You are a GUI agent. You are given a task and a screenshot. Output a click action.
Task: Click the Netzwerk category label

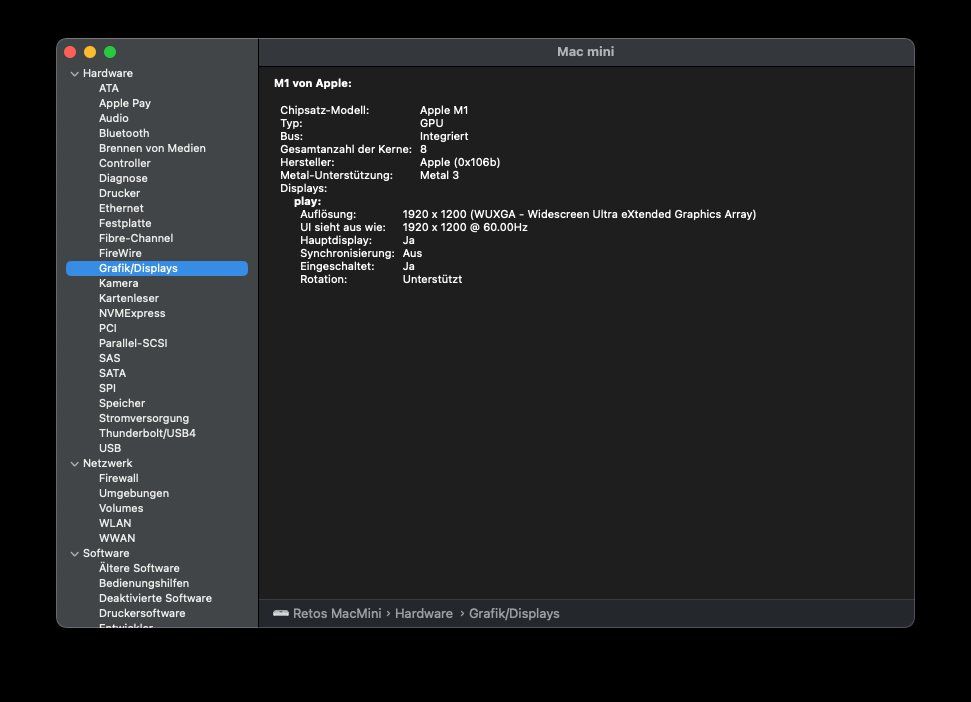click(x=107, y=463)
